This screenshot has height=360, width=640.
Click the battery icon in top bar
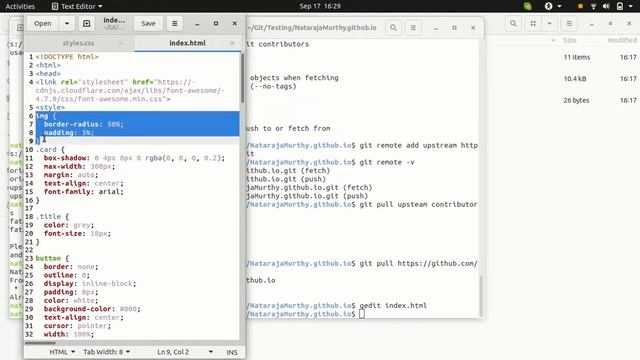(x=620, y=6)
